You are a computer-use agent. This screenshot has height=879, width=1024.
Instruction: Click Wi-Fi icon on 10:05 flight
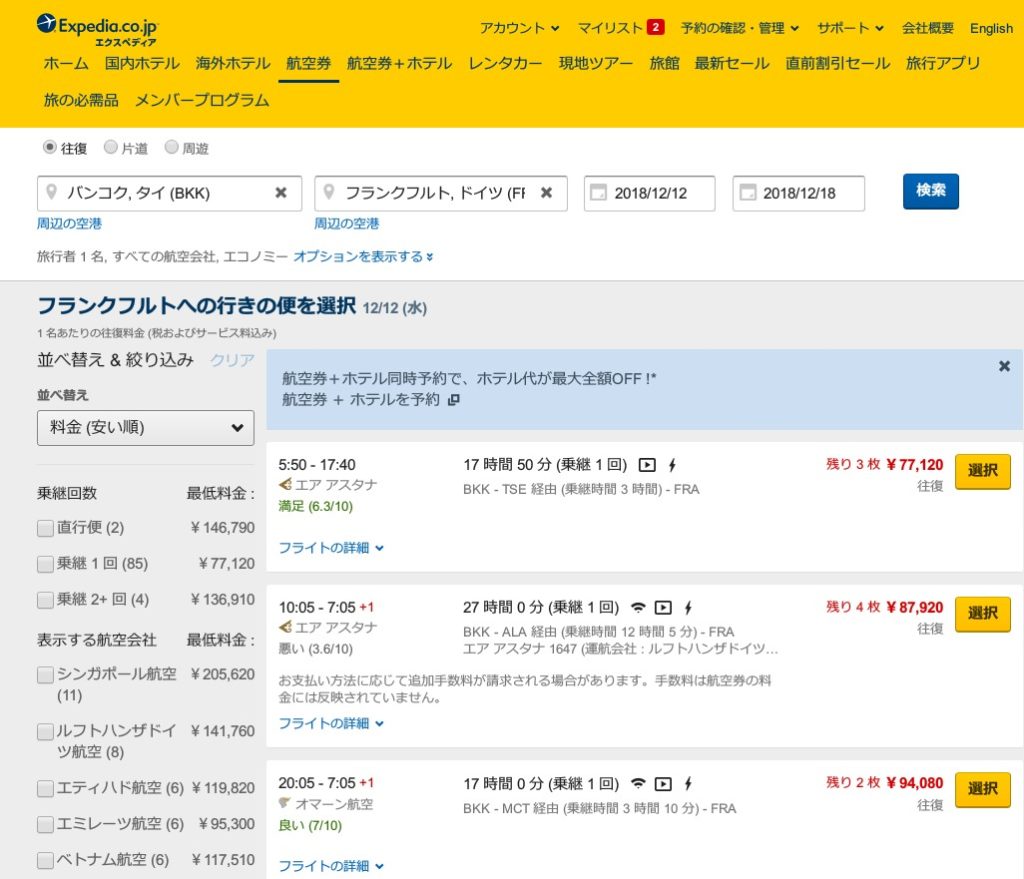(638, 607)
